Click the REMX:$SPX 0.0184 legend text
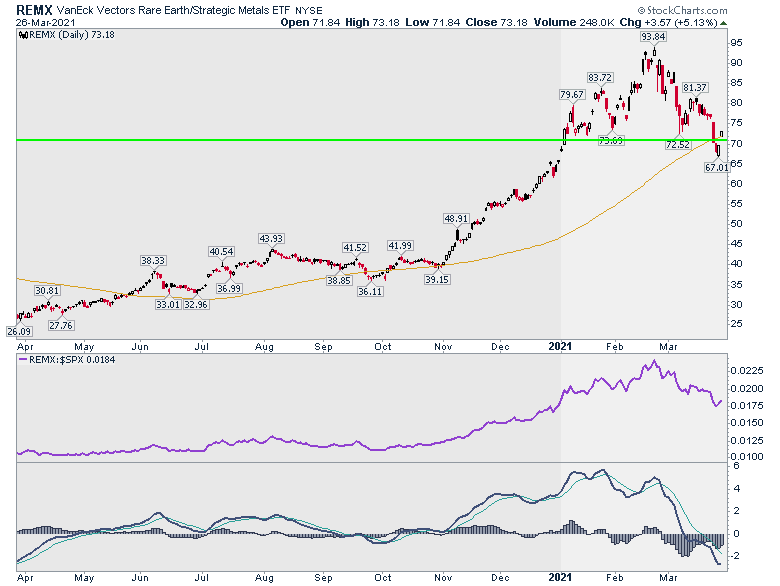 coord(72,359)
